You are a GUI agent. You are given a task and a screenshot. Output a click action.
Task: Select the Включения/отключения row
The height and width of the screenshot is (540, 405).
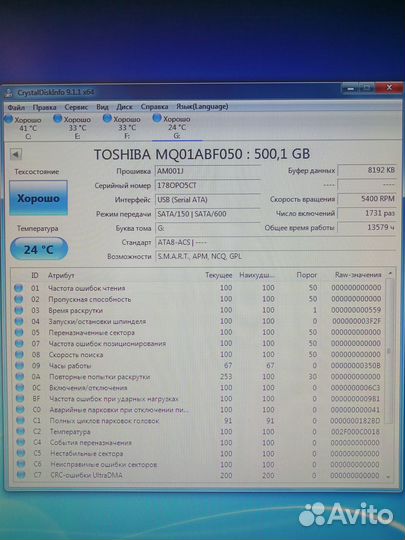point(198,387)
